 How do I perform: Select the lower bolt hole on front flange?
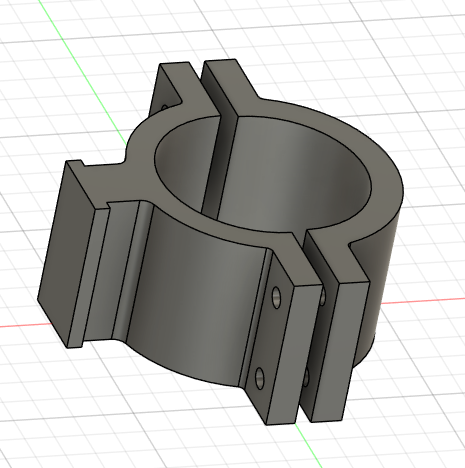coord(259,378)
